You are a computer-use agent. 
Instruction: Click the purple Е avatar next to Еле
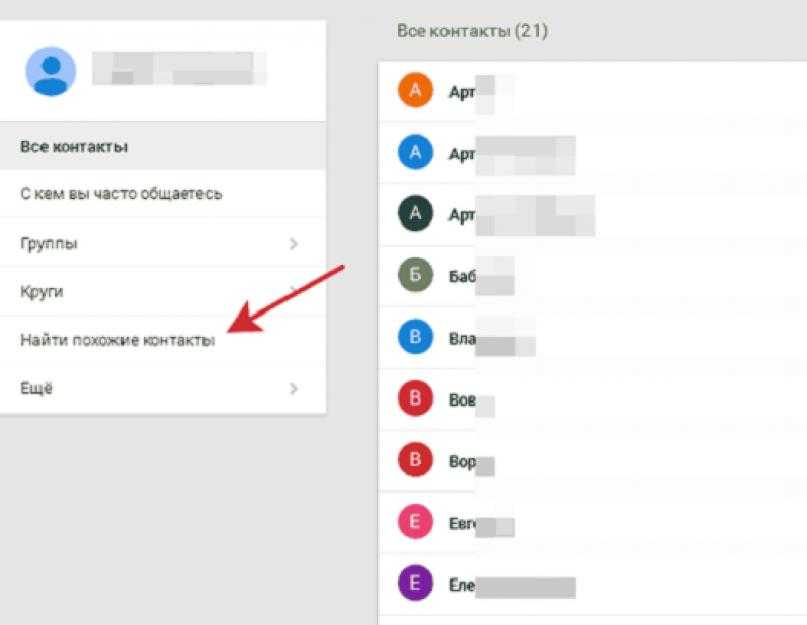tap(415, 583)
